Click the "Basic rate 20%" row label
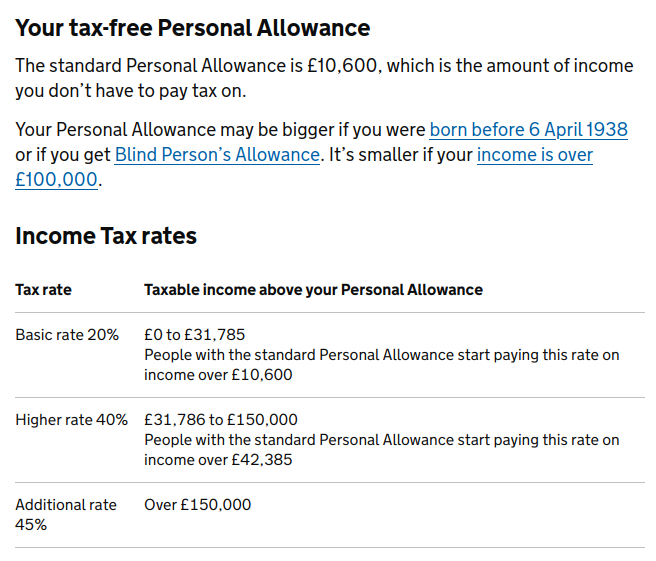This screenshot has height=561, width=656. [67, 335]
